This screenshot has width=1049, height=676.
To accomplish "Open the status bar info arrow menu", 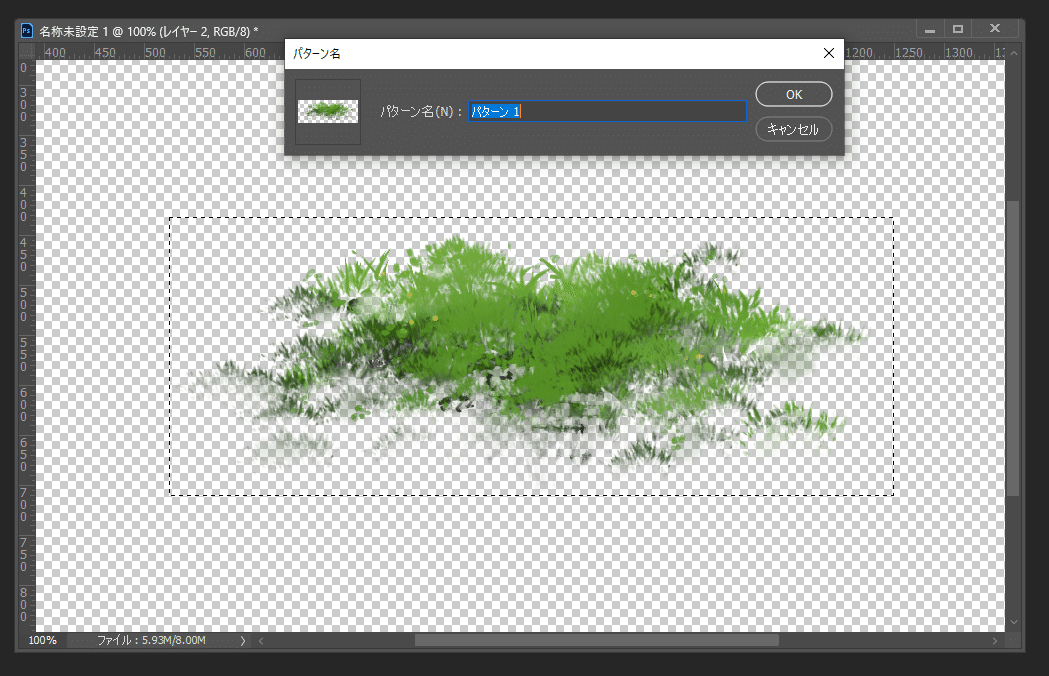I will coord(243,641).
